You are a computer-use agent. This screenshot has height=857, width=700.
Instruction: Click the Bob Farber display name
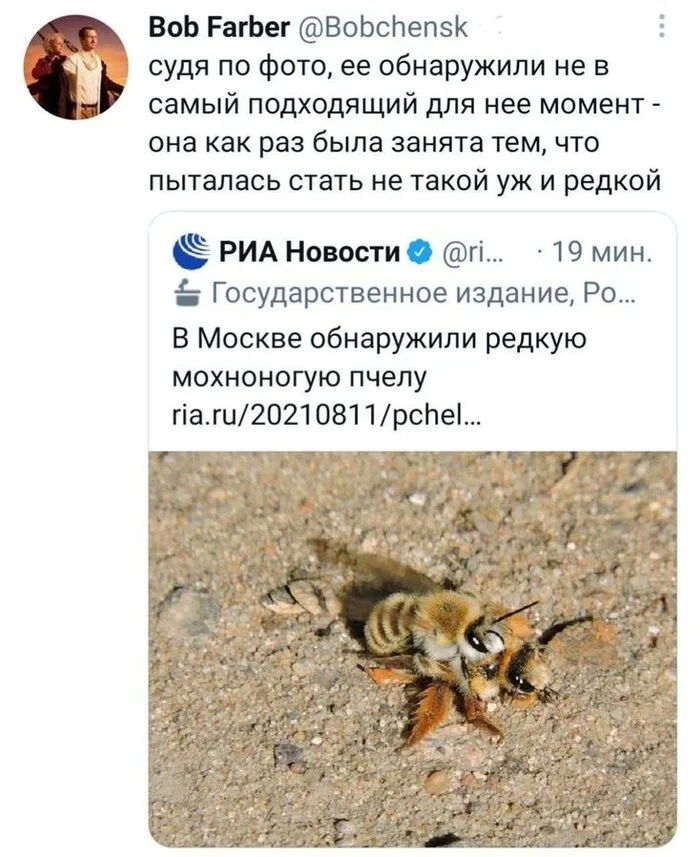pos(204,28)
